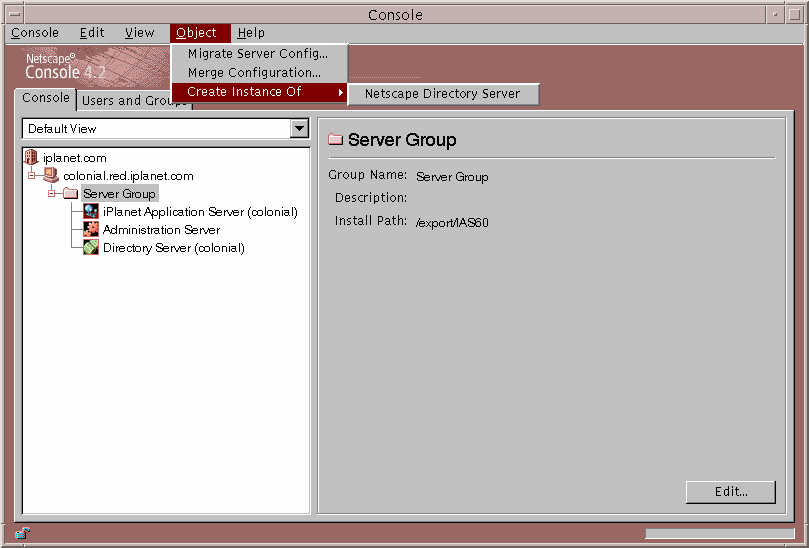This screenshot has width=809, height=548.
Task: Click the Console window title bar
Action: tap(395, 14)
